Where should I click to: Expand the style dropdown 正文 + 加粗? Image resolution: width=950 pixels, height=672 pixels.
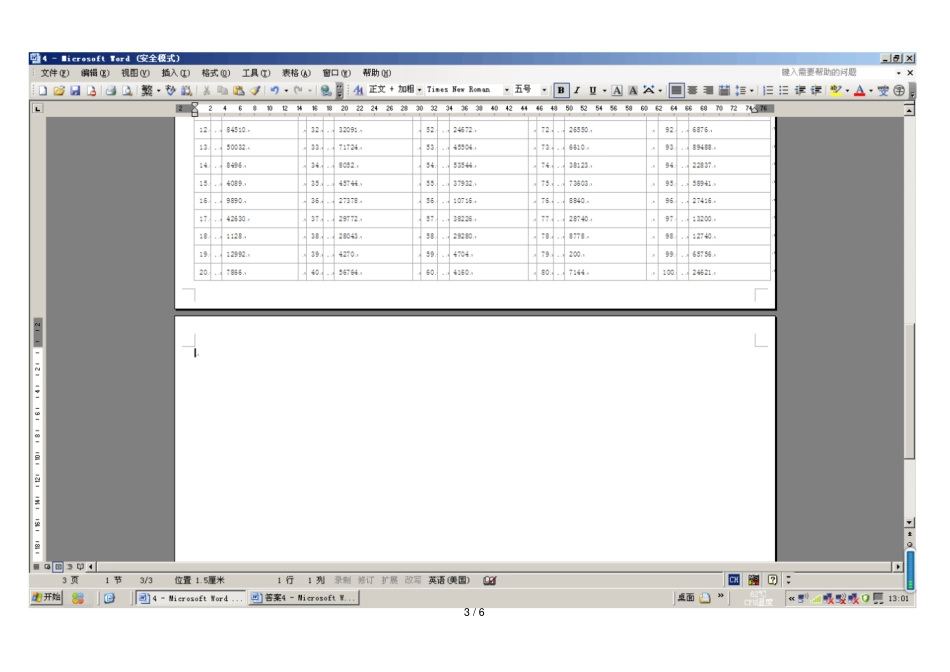point(419,90)
